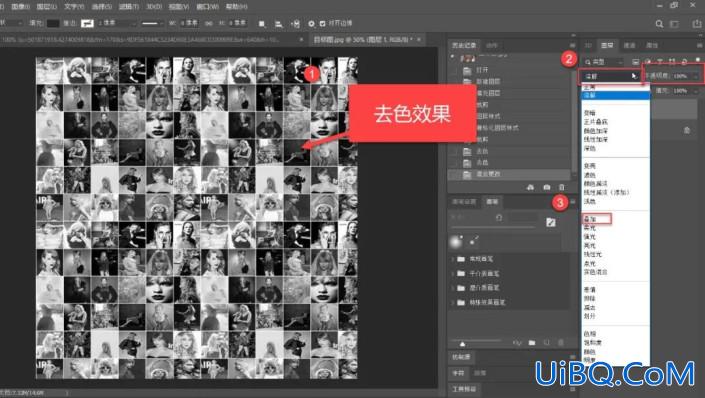Close the 目标图.jpg document tab
705x398 pixels.
tap(419, 40)
